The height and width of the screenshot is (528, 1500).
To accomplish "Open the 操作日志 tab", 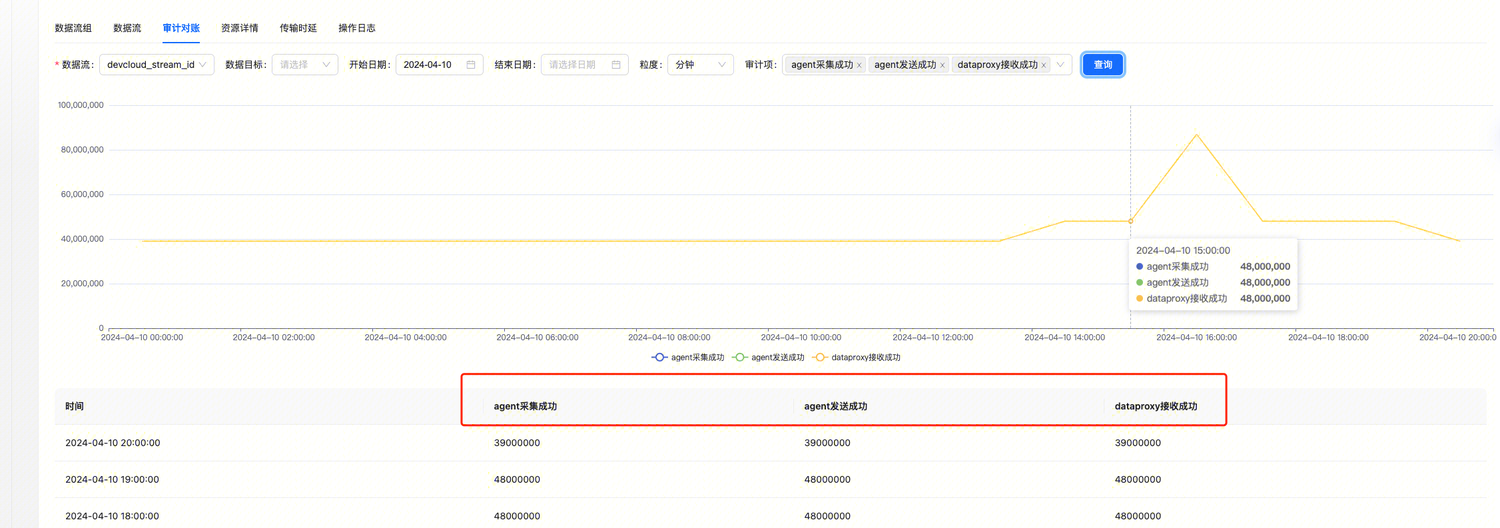I will [357, 28].
